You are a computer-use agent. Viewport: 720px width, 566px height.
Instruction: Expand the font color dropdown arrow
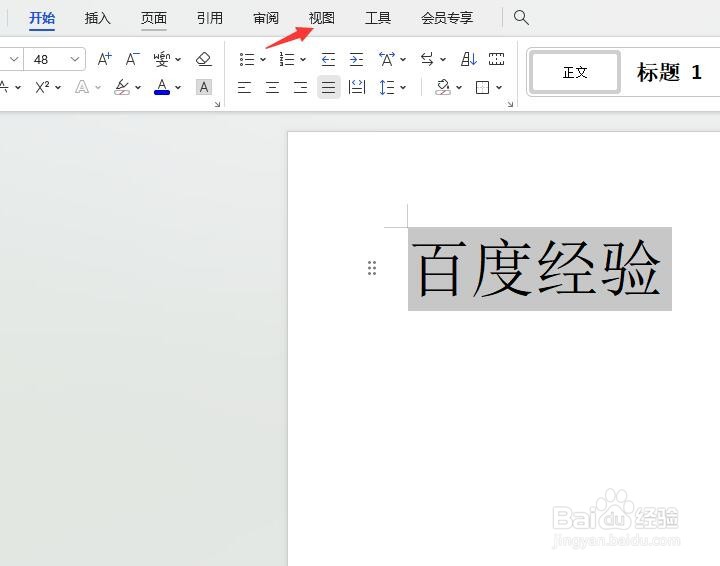(178, 87)
